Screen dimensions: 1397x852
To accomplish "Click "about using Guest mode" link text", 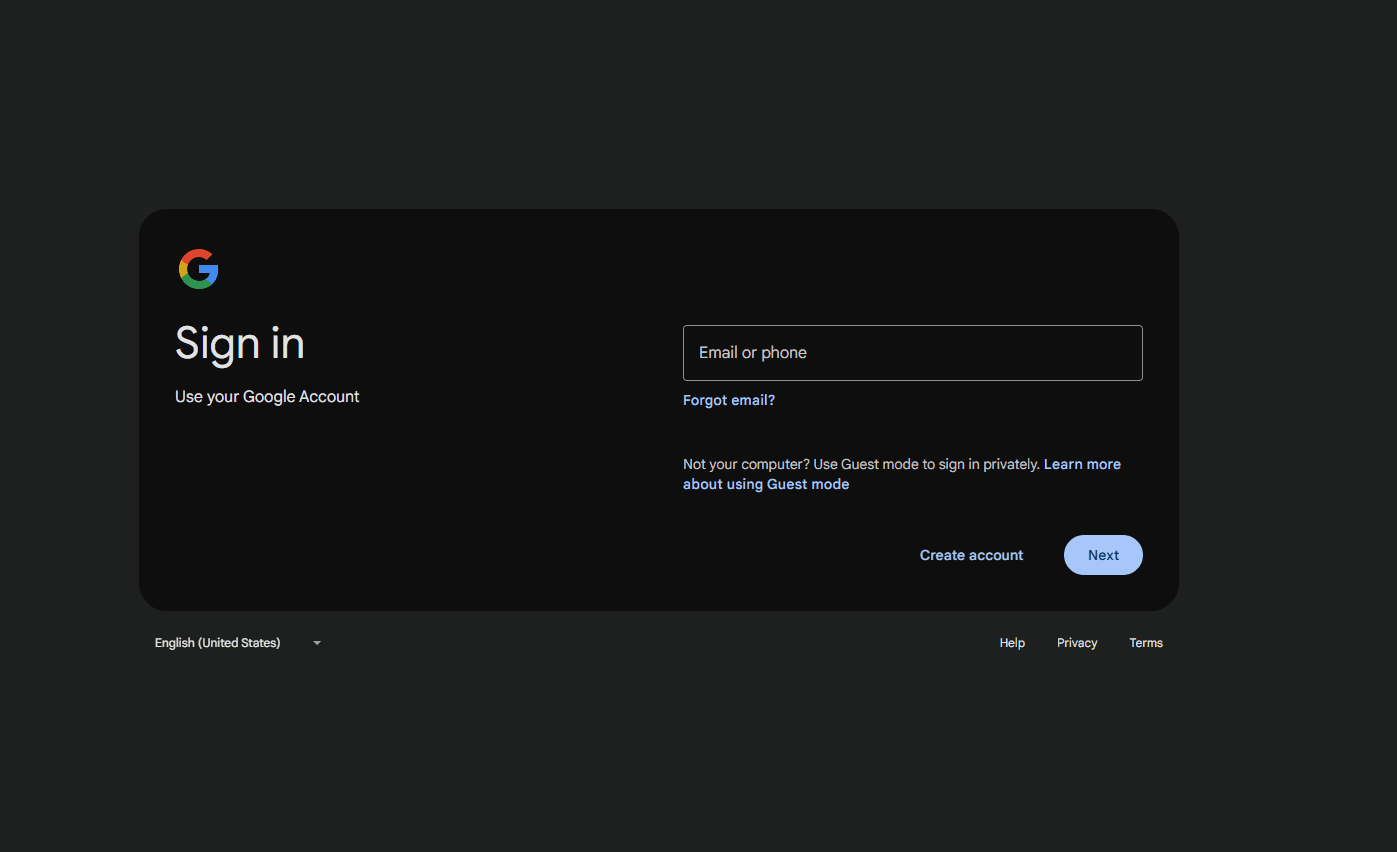I will (x=765, y=484).
